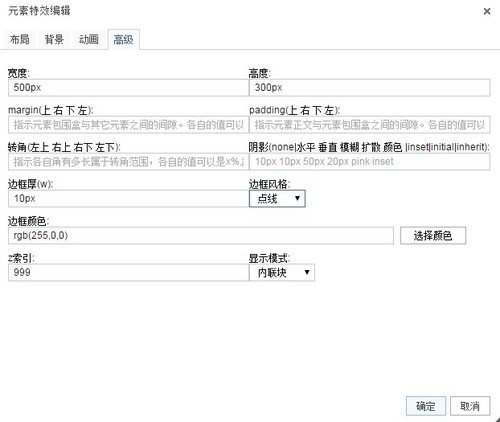Viewport: 500px width, 422px height.
Task: Click the 阴影 shadow input field
Action: 370,162
